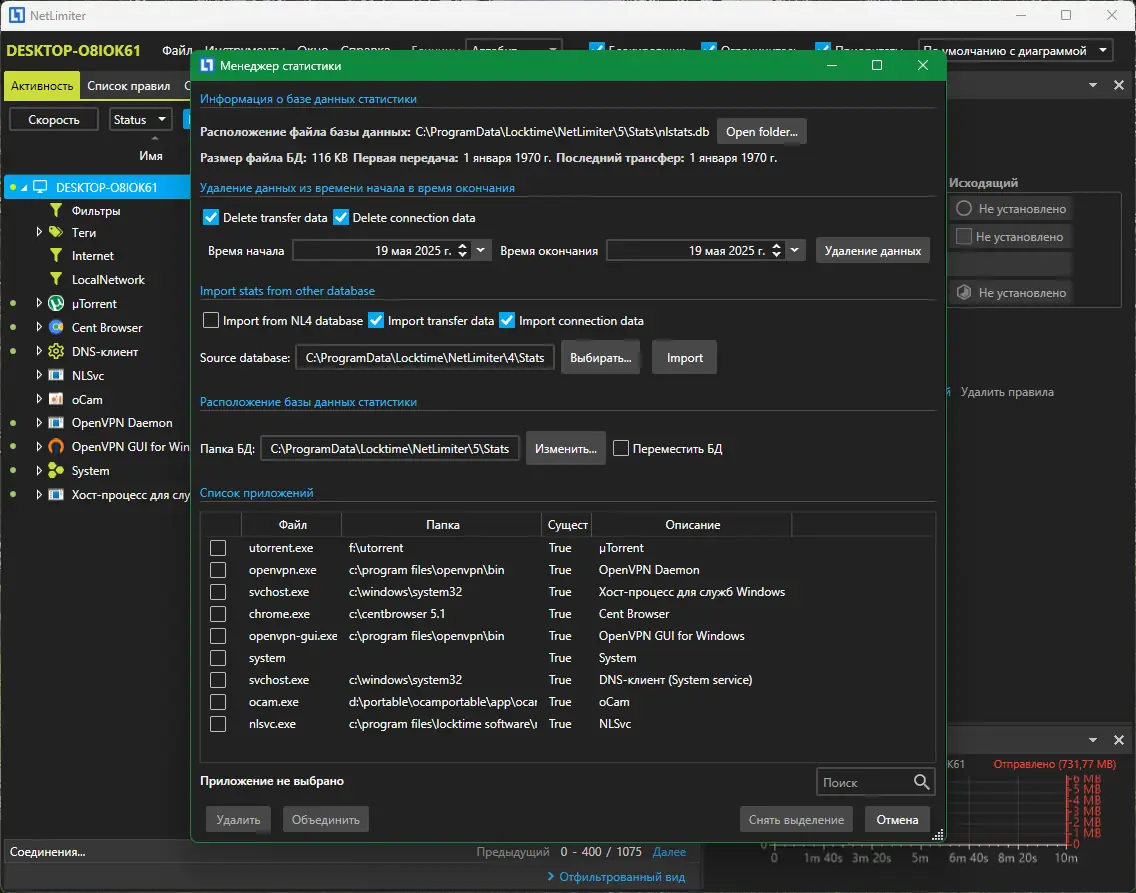Open the Время начала date dropdown
The width and height of the screenshot is (1136, 893).
click(x=482, y=251)
